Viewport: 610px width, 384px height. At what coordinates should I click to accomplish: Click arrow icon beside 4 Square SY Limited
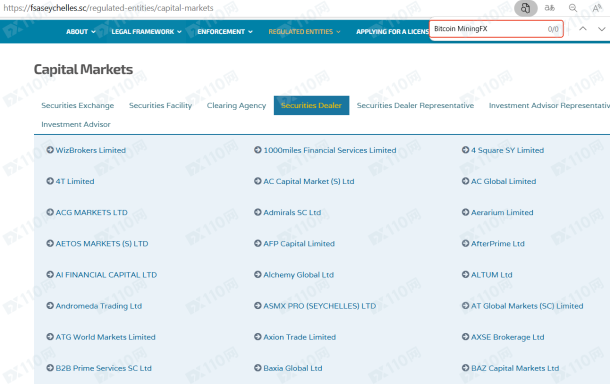[465, 150]
